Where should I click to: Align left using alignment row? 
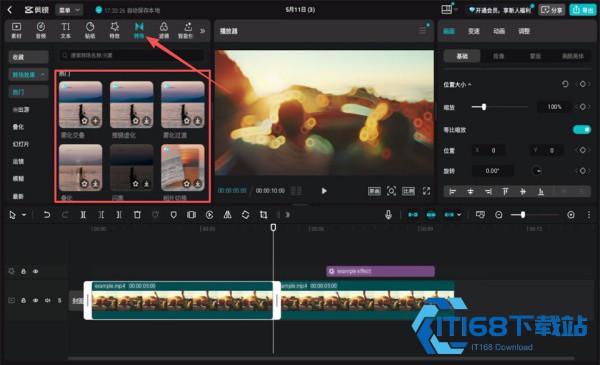[452, 192]
